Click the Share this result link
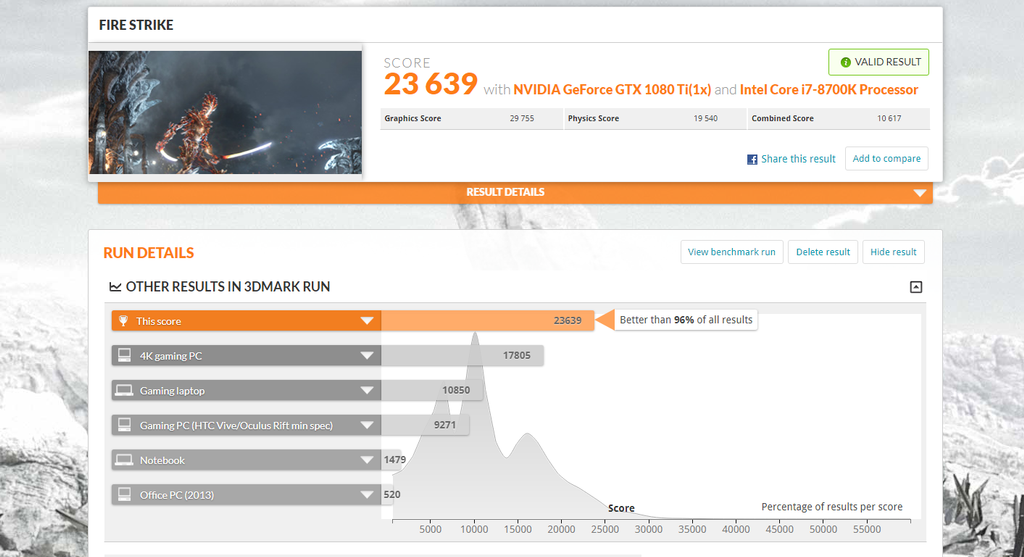Image resolution: width=1024 pixels, height=557 pixels. [x=798, y=159]
